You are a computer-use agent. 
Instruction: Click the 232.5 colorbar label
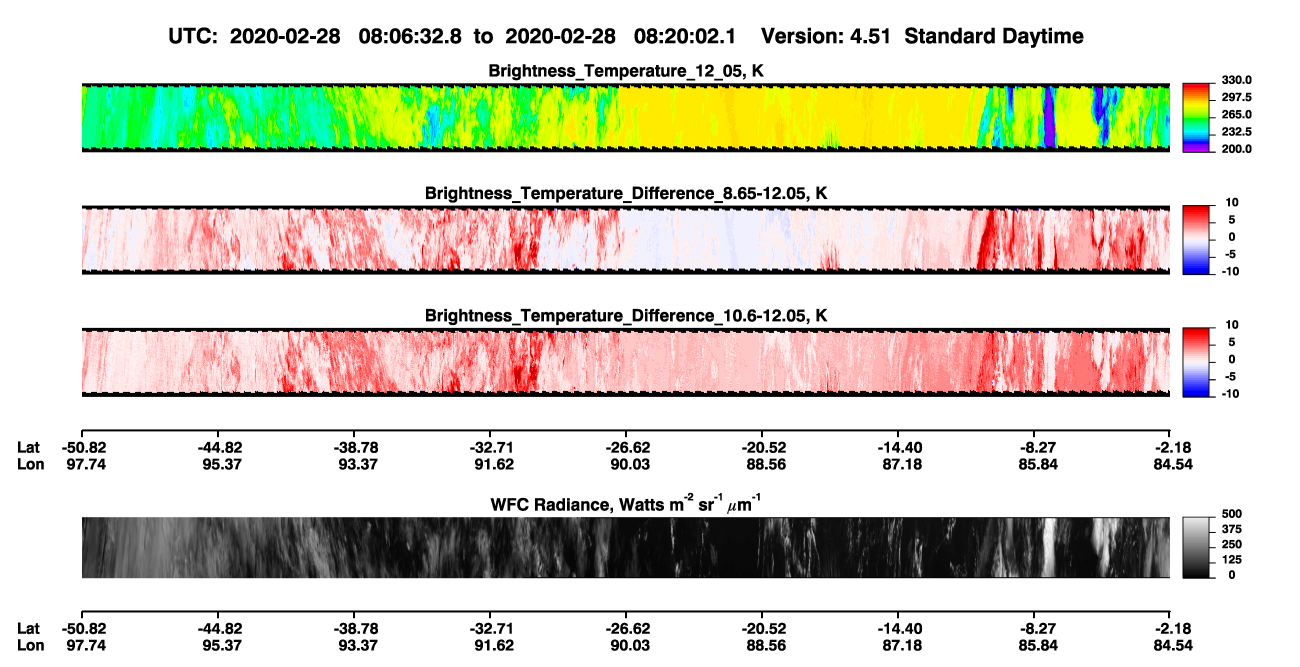(1236, 132)
